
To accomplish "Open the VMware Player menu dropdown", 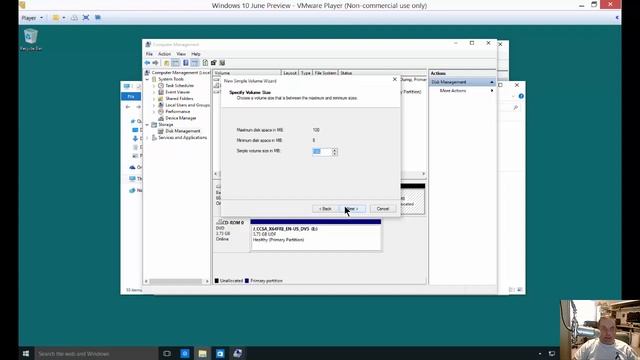I will click(32, 18).
